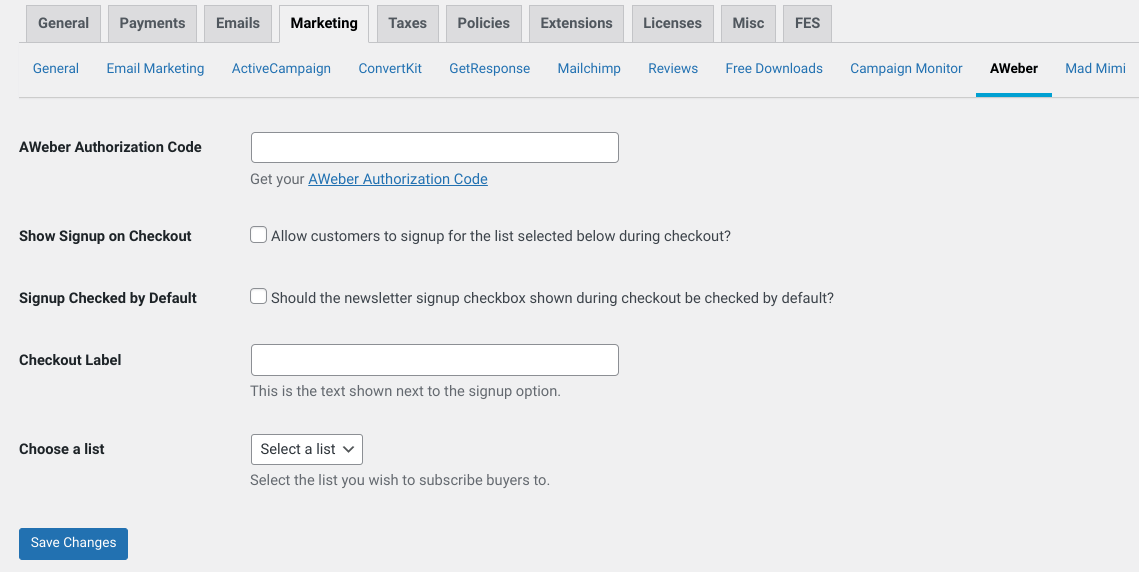Image resolution: width=1139 pixels, height=572 pixels.
Task: Switch to the Payments tab
Action: tap(153, 23)
